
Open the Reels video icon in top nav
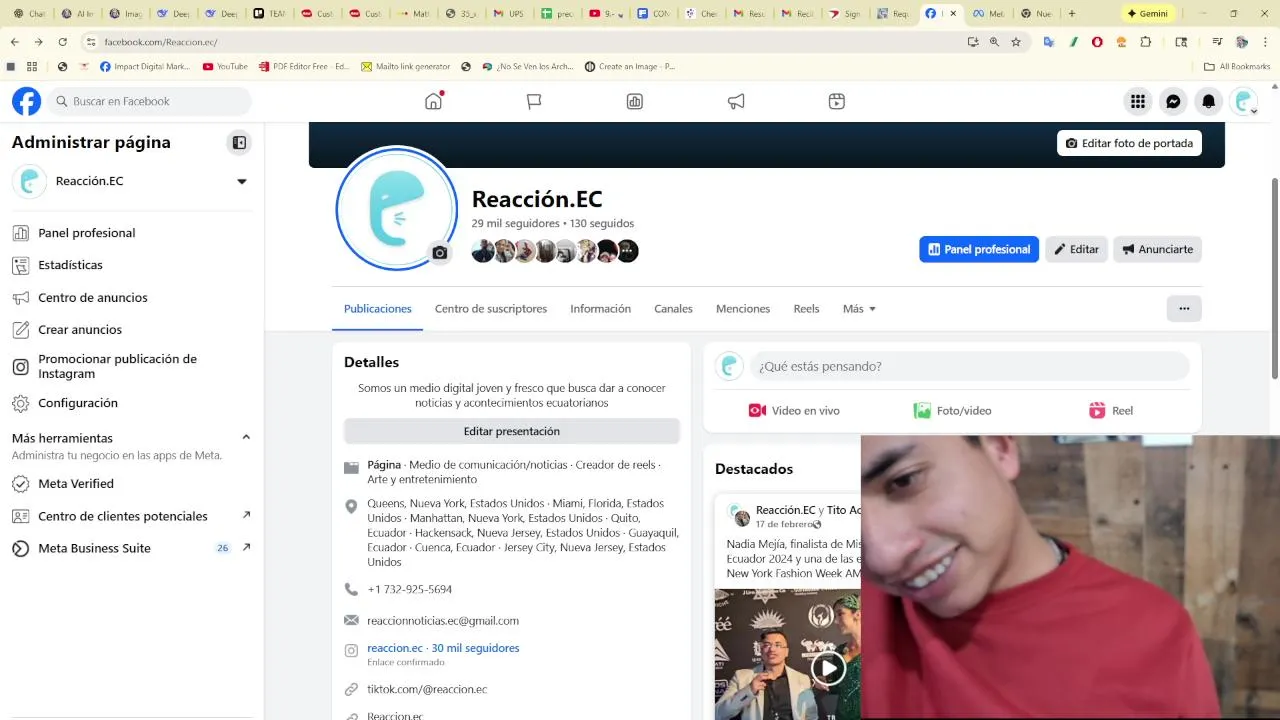tap(837, 101)
